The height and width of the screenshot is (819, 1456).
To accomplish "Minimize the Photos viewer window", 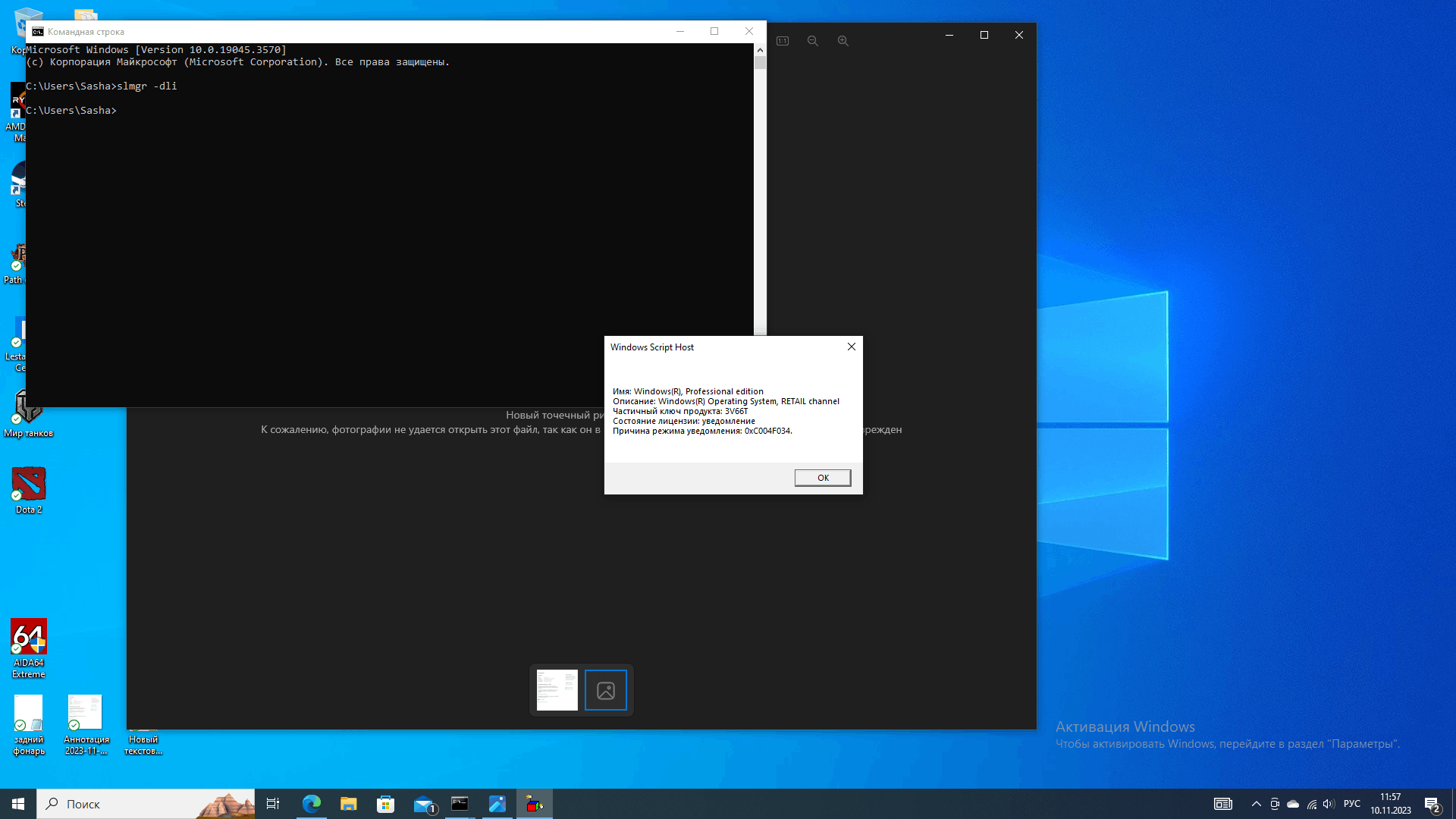I will (x=949, y=35).
